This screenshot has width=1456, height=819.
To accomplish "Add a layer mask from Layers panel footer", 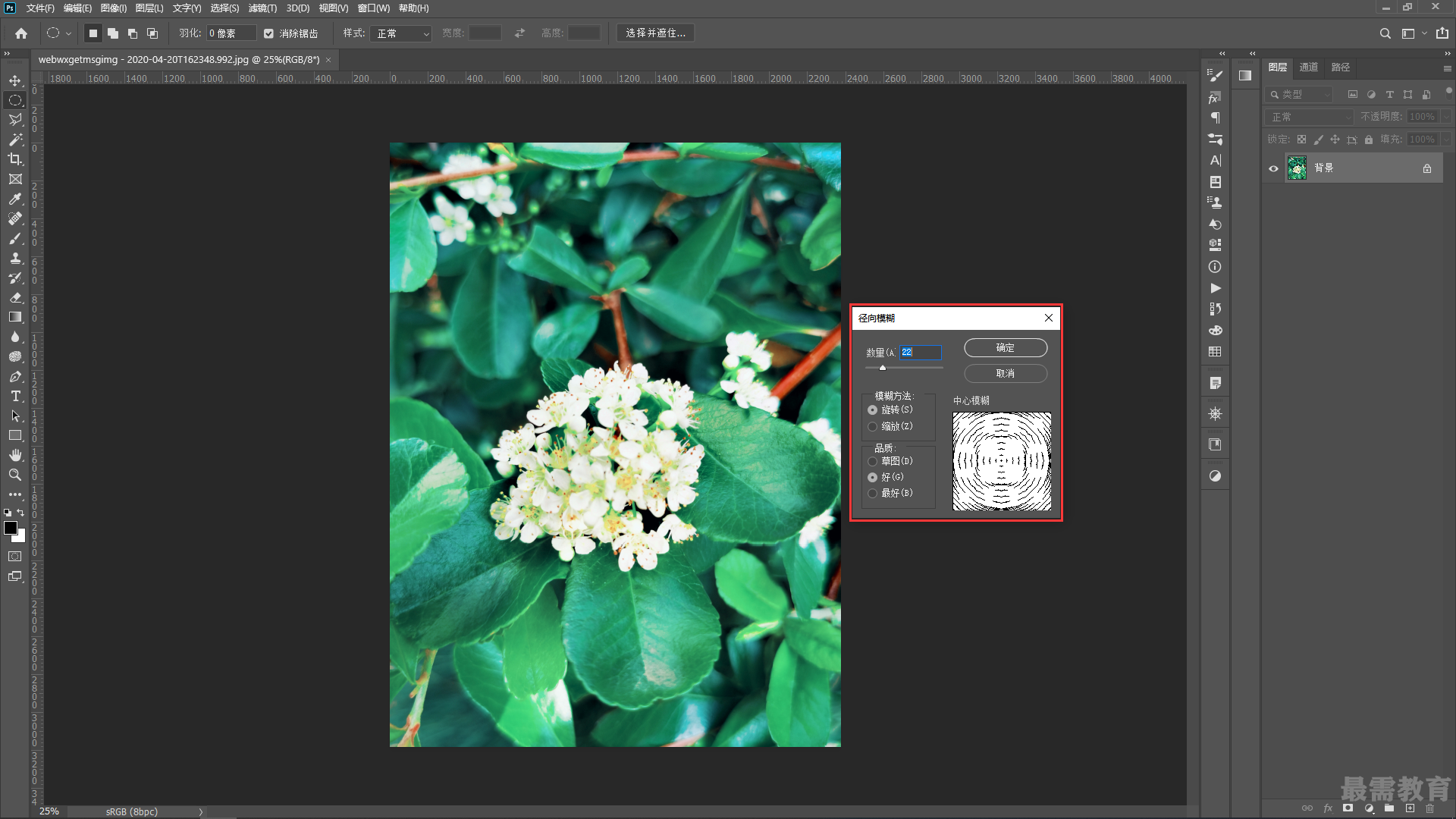I will 1348,808.
